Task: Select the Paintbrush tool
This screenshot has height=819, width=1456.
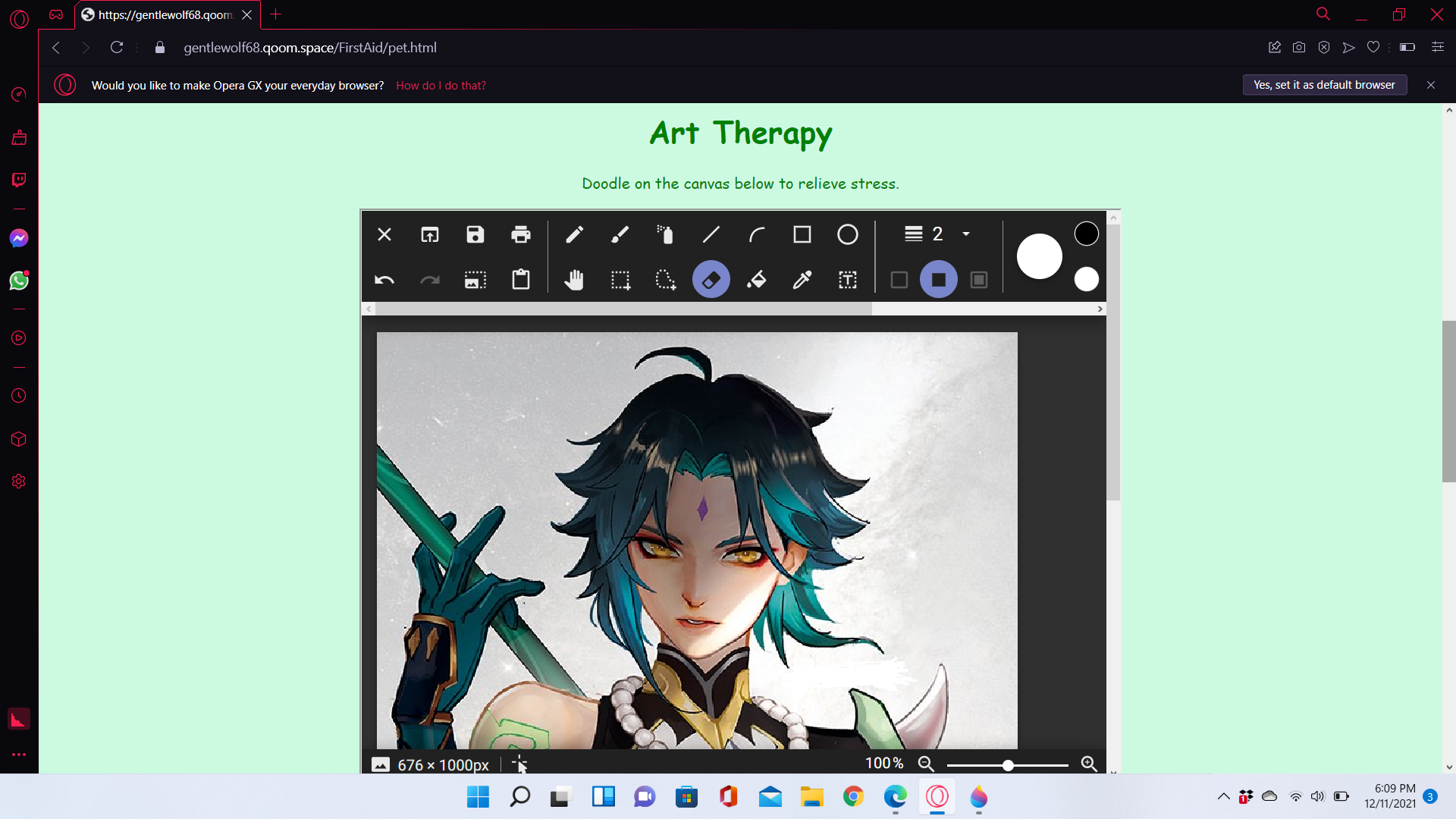Action: (620, 234)
